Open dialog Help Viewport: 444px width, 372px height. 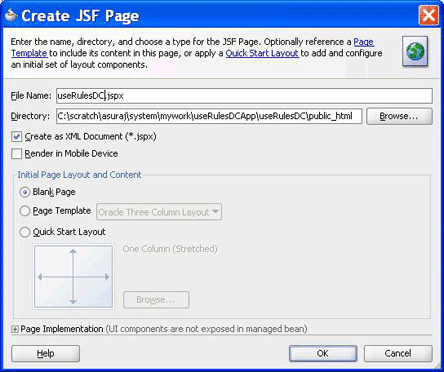pos(46,353)
